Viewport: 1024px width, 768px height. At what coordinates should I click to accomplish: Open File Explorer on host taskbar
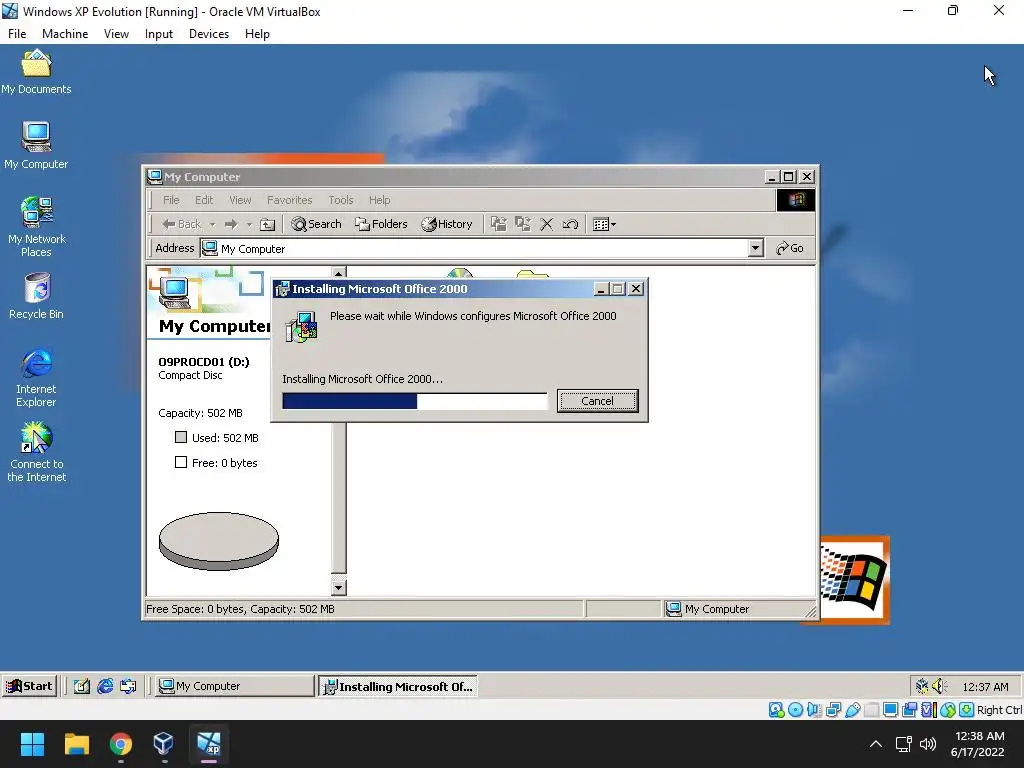point(76,743)
